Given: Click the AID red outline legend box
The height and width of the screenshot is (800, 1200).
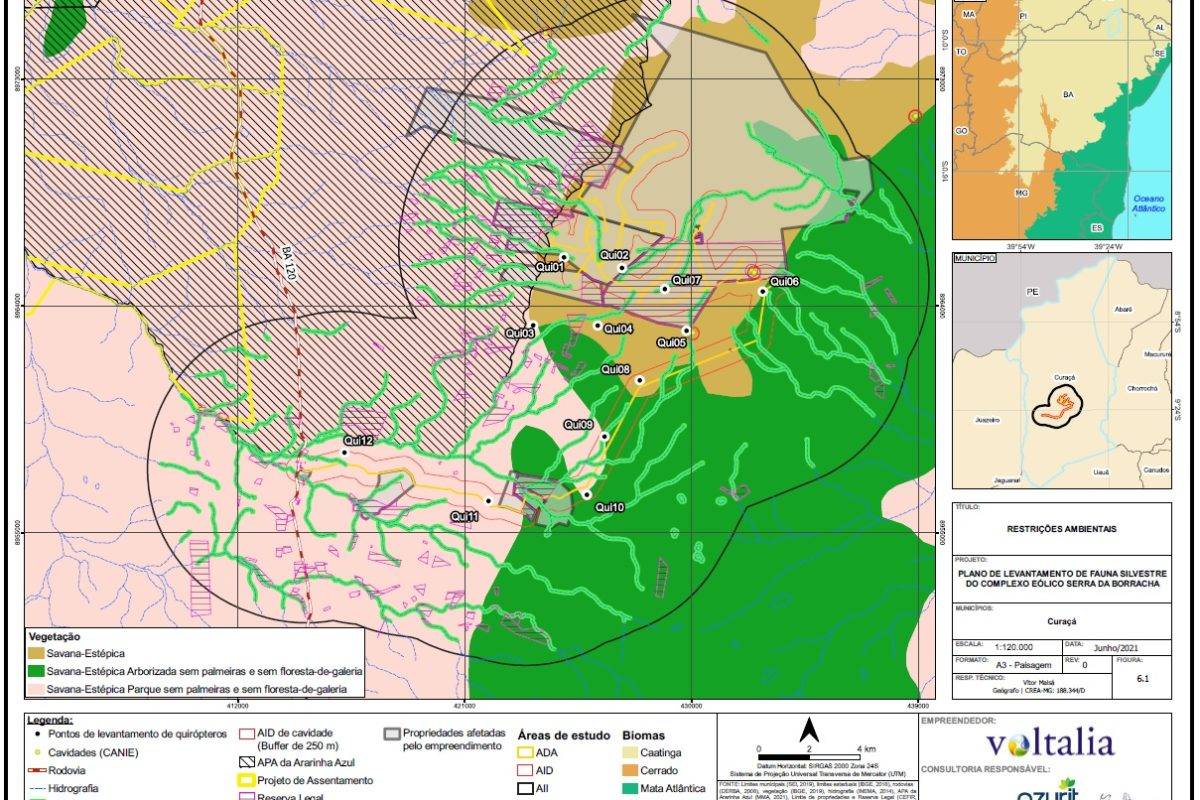Looking at the screenshot, I should pyautogui.click(x=526, y=770).
